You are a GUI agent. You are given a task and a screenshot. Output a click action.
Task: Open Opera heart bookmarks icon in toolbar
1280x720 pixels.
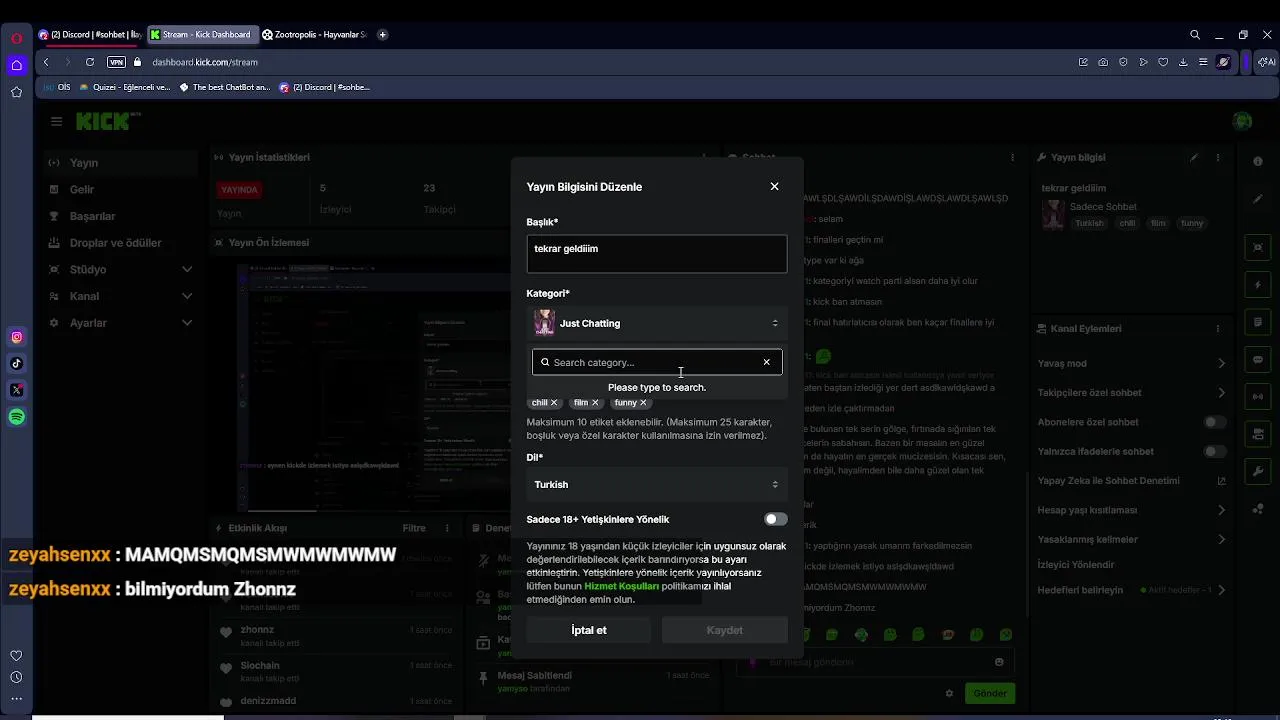(x=1163, y=62)
